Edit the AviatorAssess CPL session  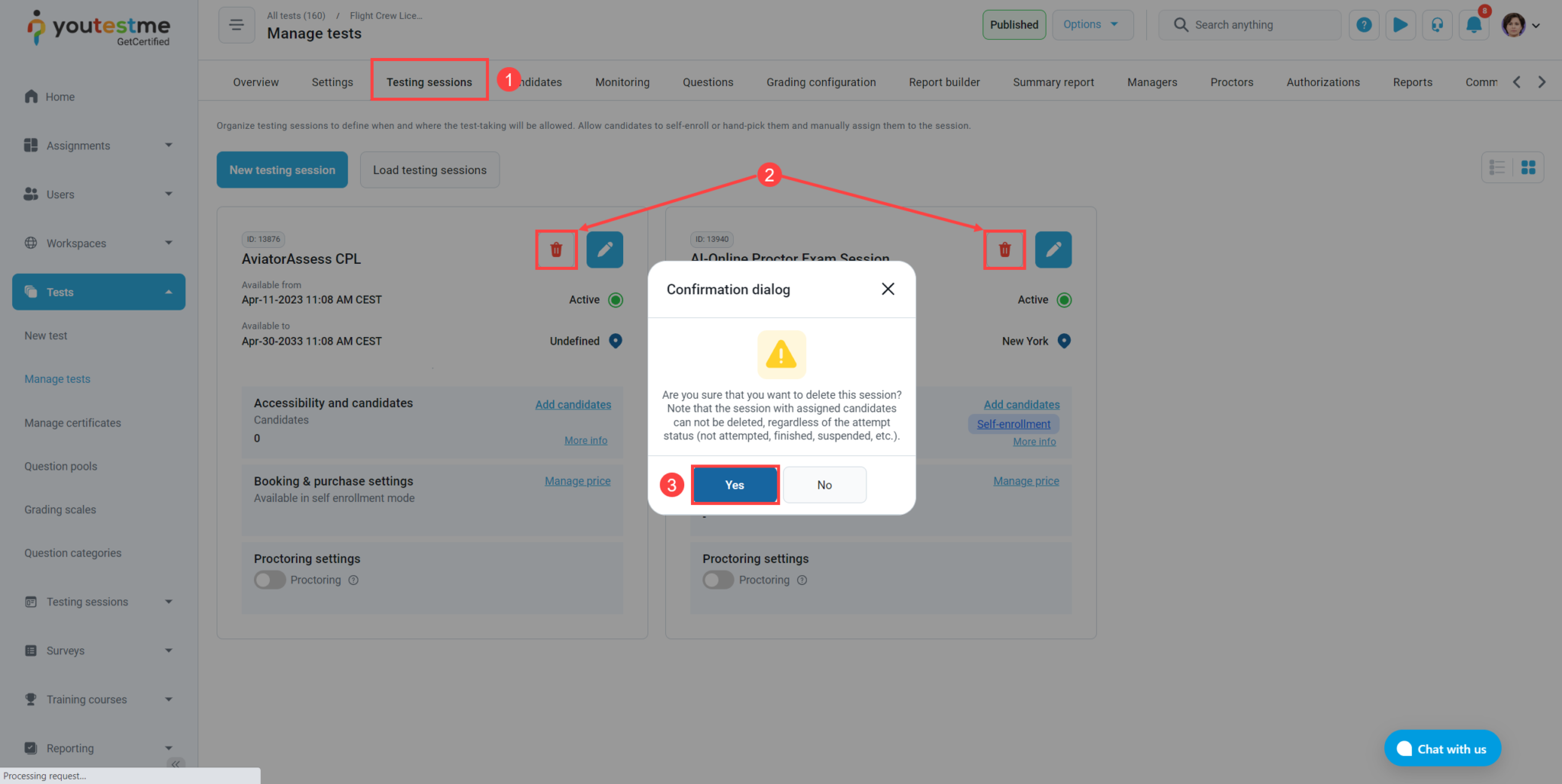point(605,249)
